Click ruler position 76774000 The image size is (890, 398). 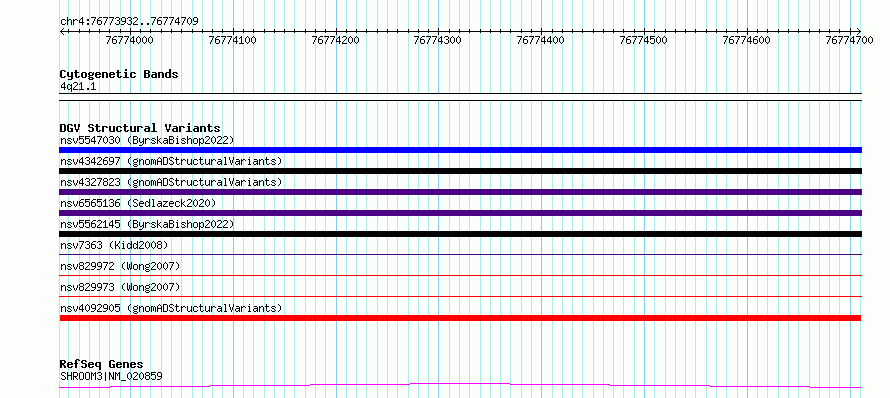pyautogui.click(x=130, y=40)
